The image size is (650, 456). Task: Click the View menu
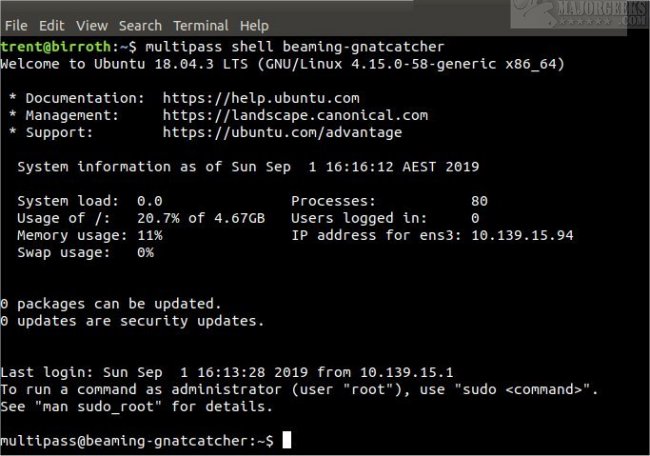(x=91, y=25)
